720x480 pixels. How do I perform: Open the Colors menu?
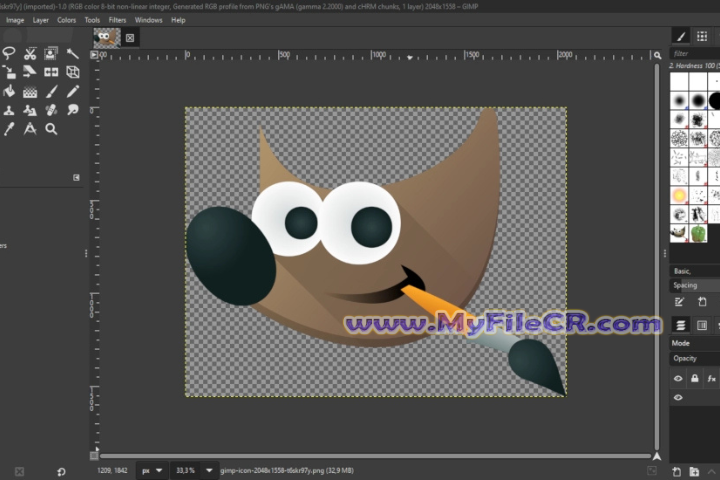click(66, 20)
